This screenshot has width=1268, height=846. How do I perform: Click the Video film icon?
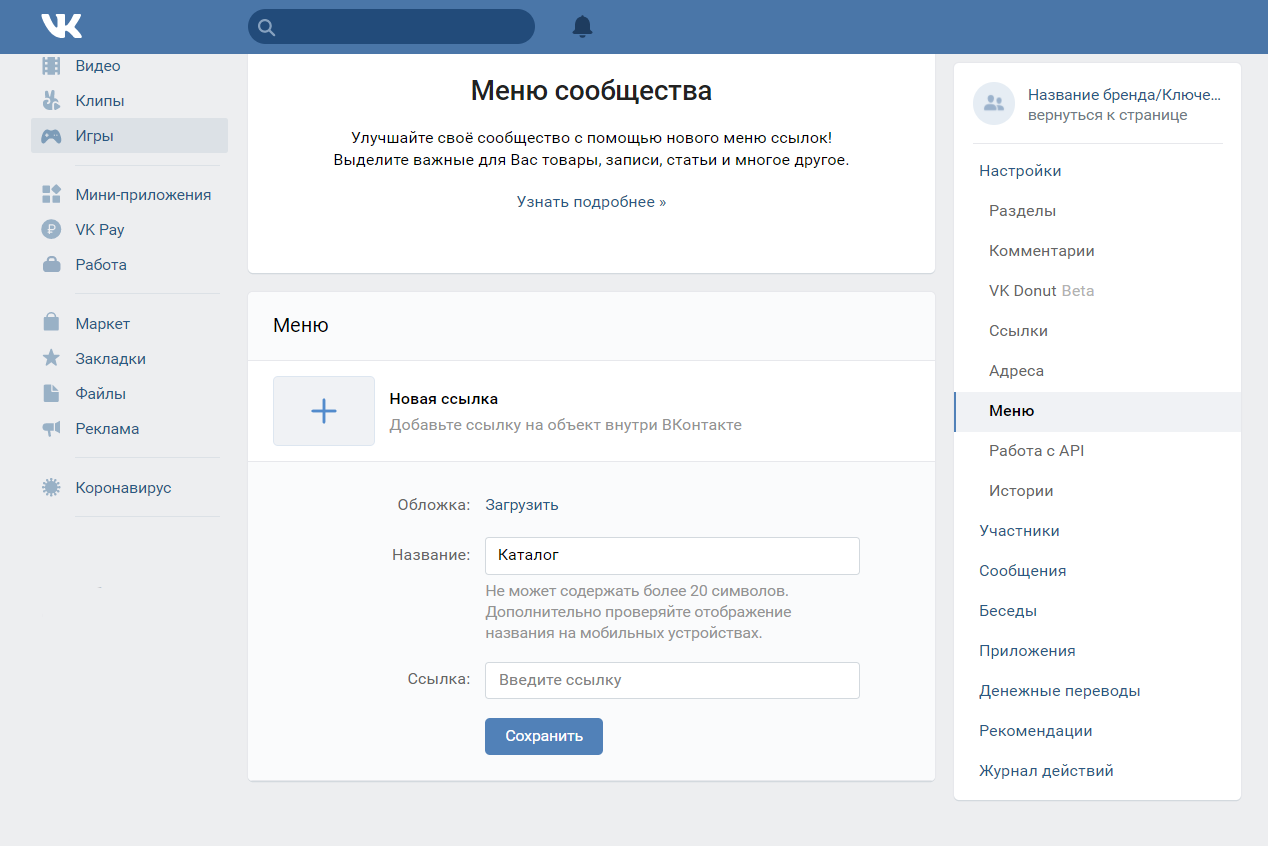[51, 66]
